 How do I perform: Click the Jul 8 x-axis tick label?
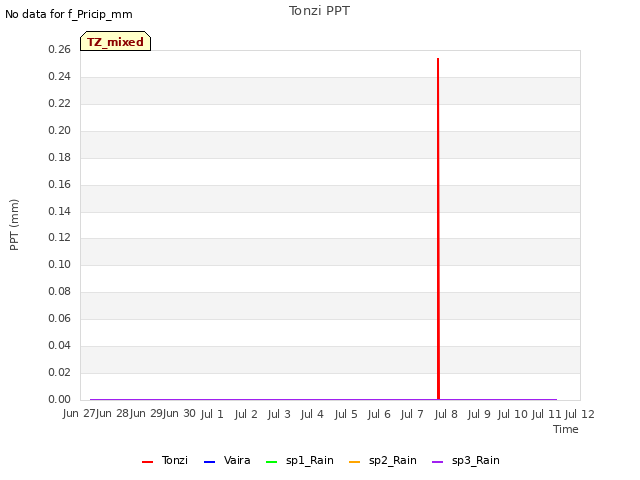tap(446, 414)
